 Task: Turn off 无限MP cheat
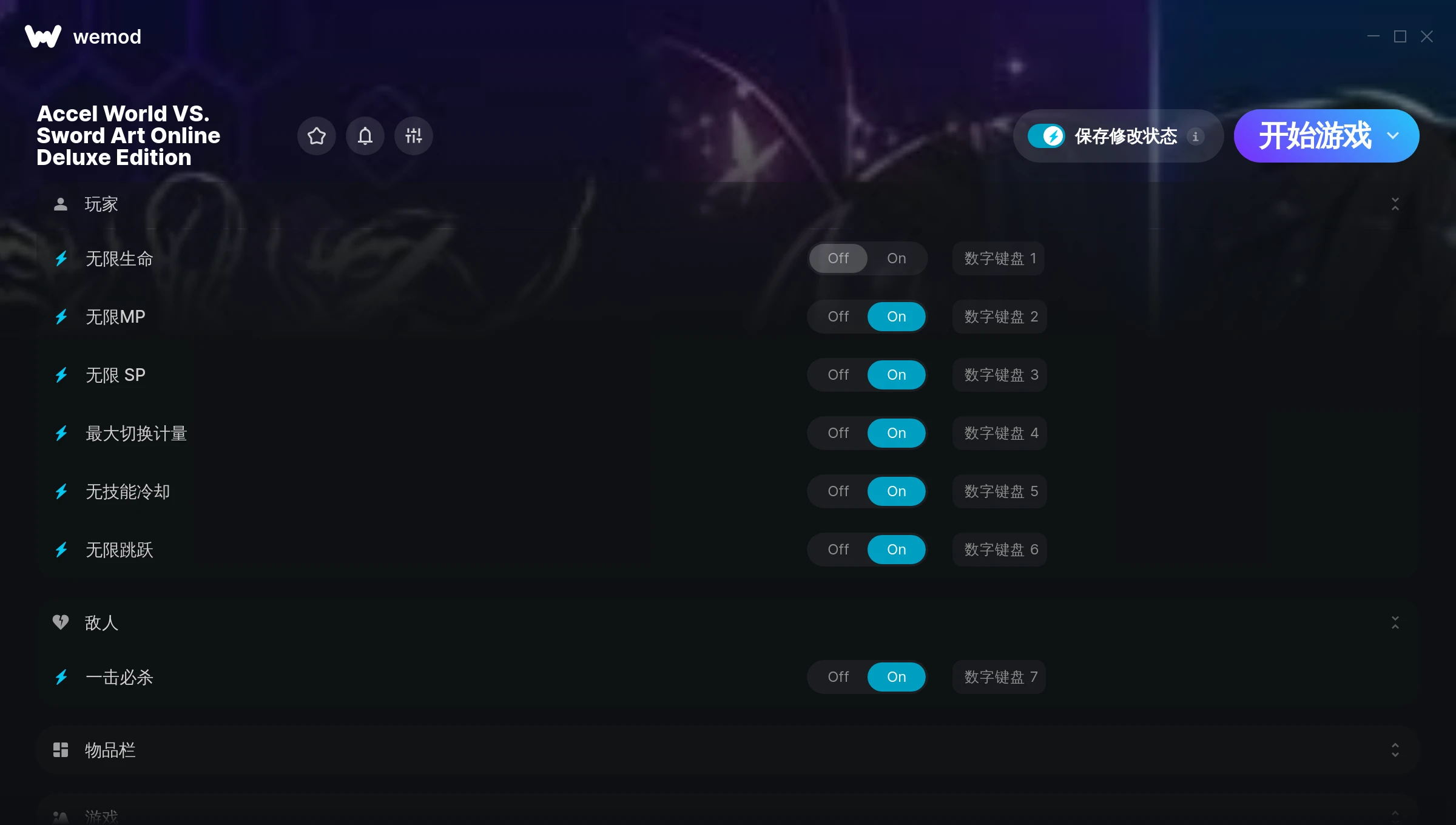tap(838, 317)
